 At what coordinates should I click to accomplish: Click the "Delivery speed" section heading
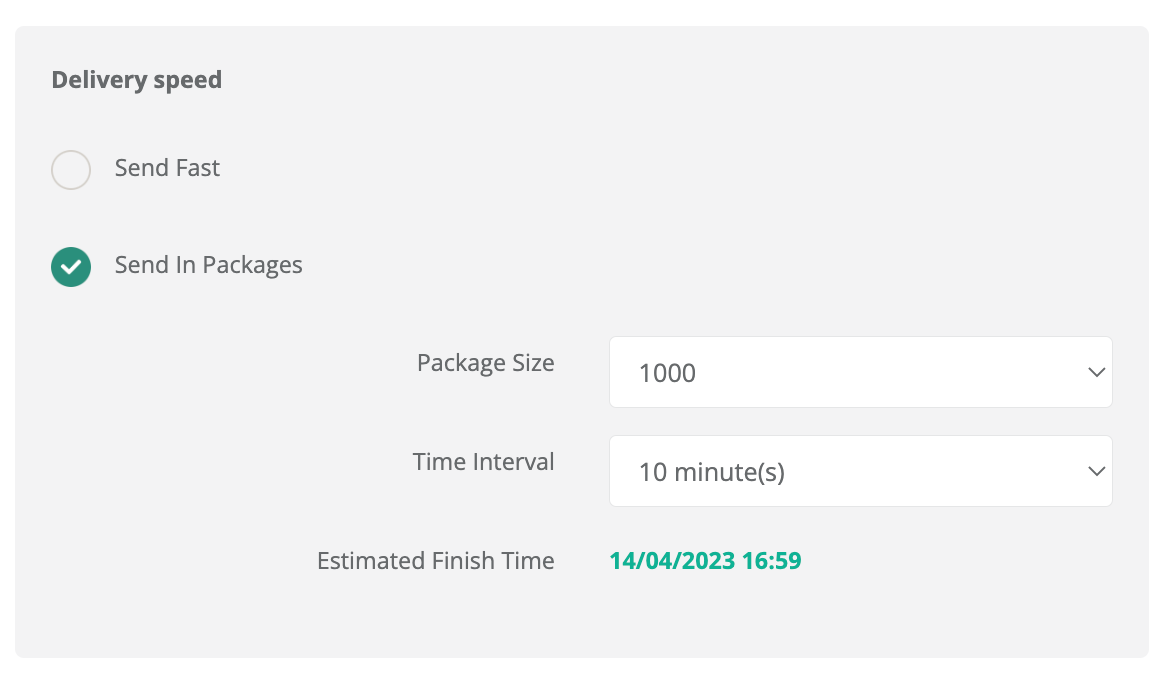[x=136, y=80]
